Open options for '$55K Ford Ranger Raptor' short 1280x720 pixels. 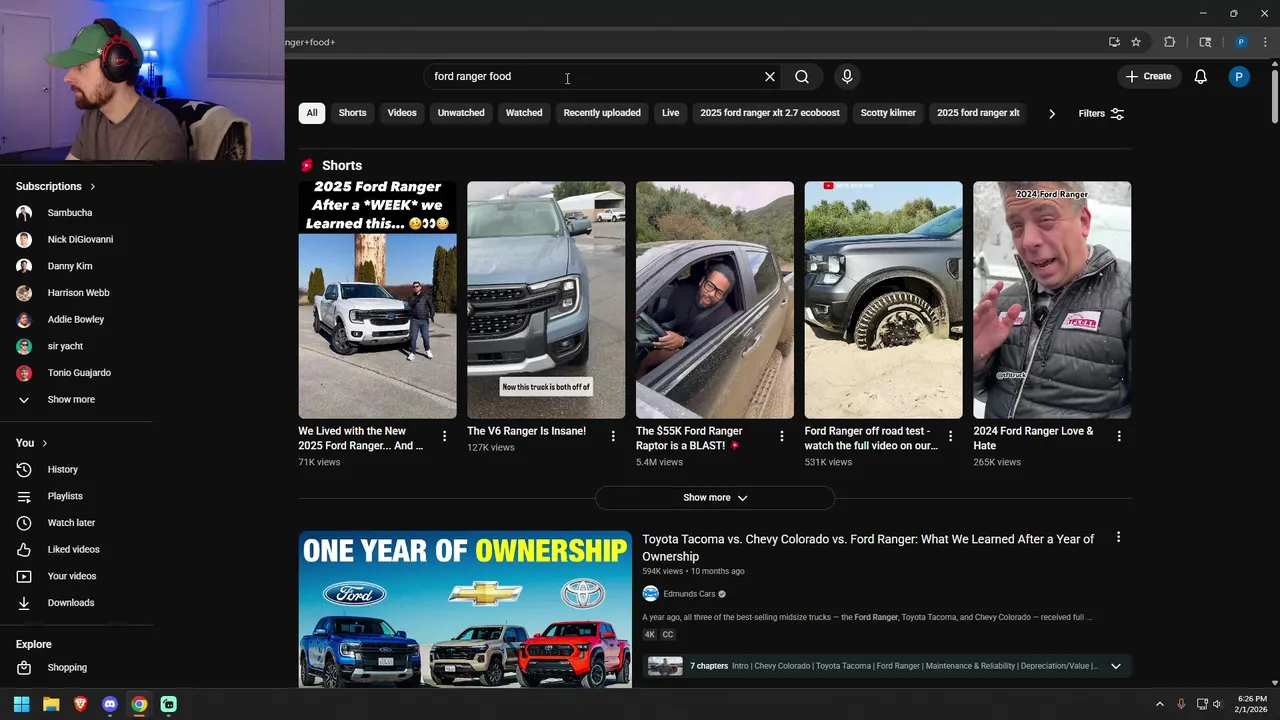click(782, 436)
